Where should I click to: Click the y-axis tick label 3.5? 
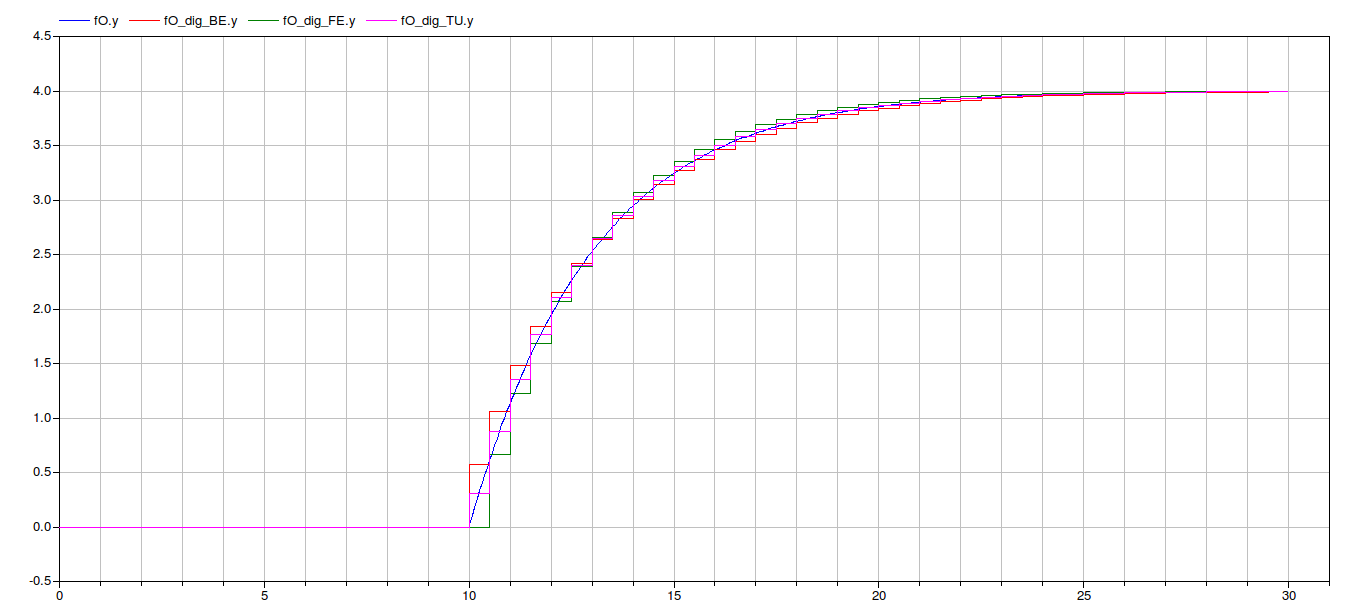coord(43,146)
